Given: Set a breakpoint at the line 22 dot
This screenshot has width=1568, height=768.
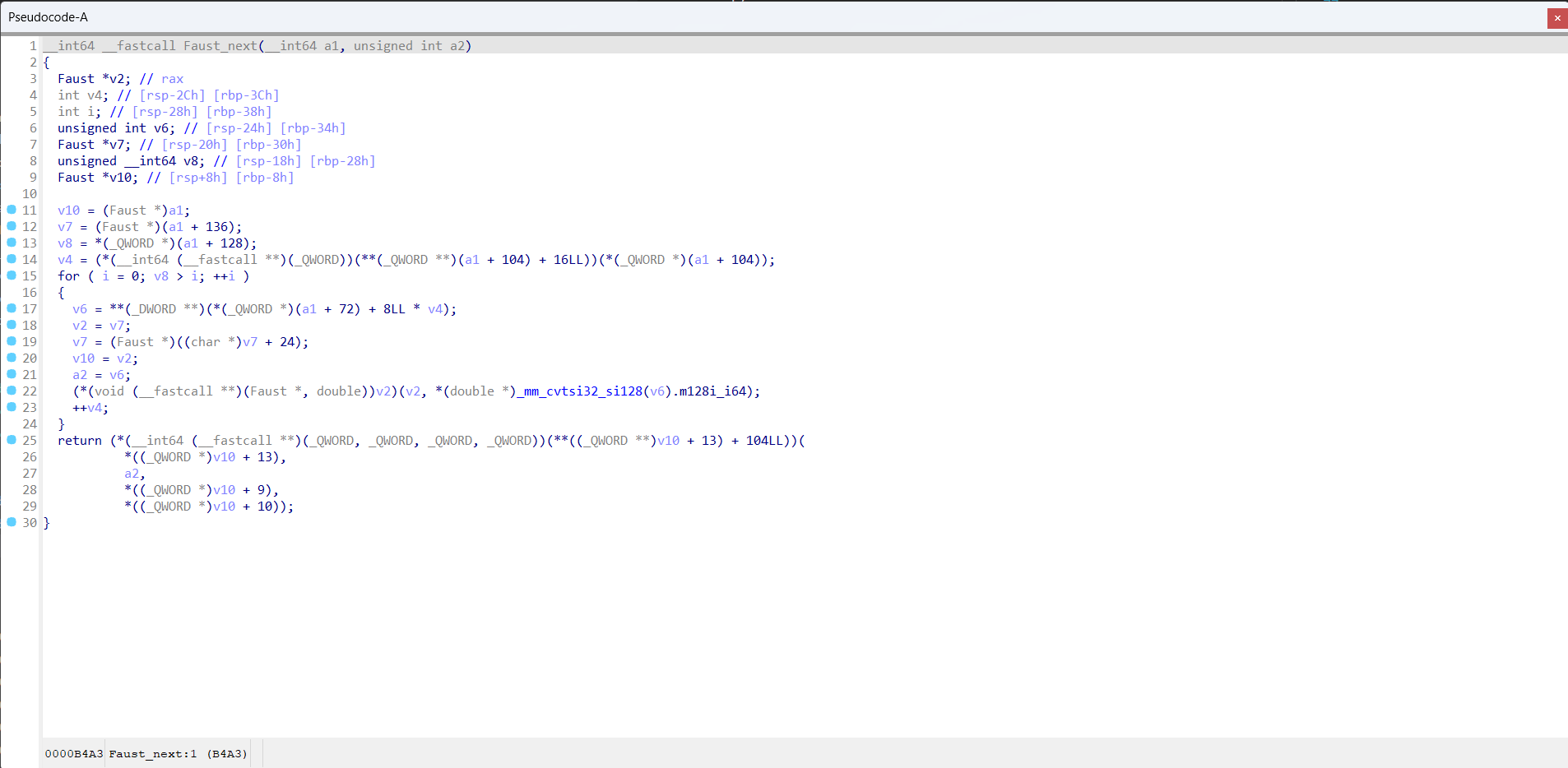Looking at the screenshot, I should point(12,391).
